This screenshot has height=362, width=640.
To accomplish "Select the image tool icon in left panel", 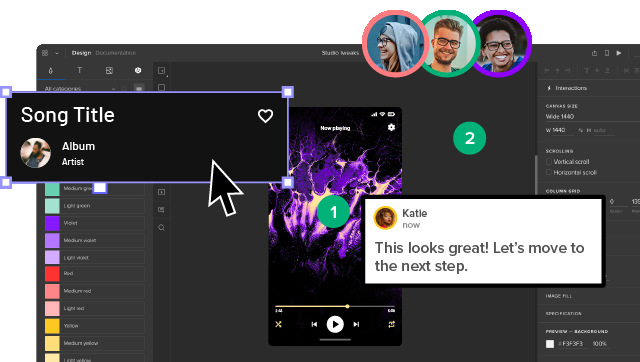I will pyautogui.click(x=109, y=71).
